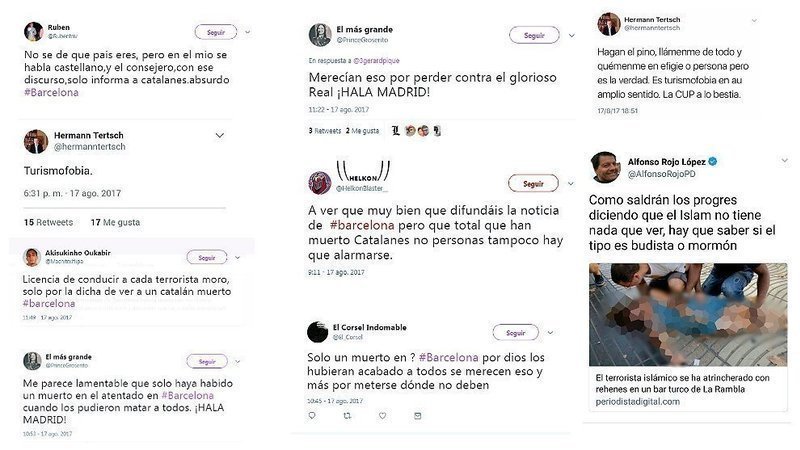Follow El más grande via top Seguir button

[x=534, y=35]
